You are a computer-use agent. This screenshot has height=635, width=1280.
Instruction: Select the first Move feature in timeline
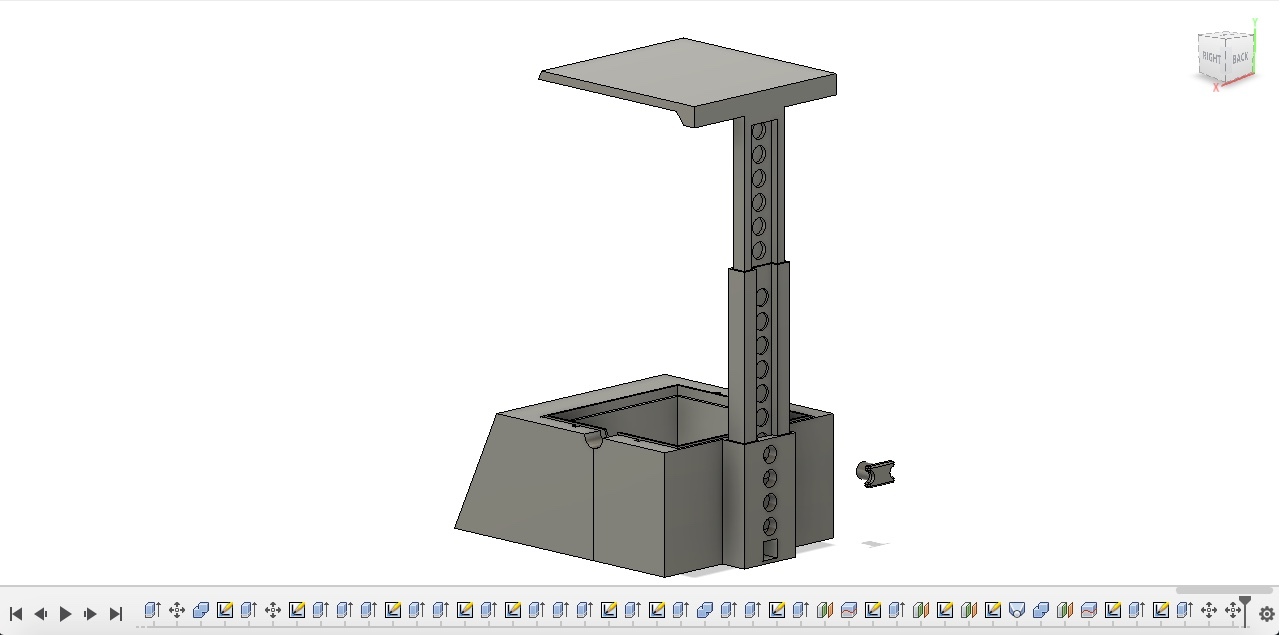tap(177, 610)
